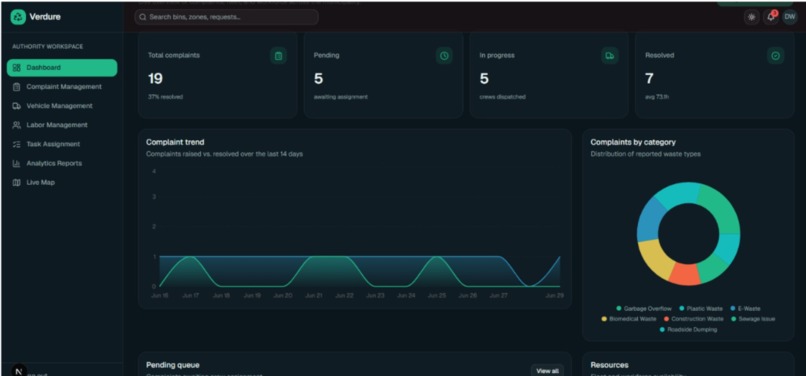This screenshot has height=376, width=806.
Task: Click the Analytics Reports chart icon
Action: (16, 164)
